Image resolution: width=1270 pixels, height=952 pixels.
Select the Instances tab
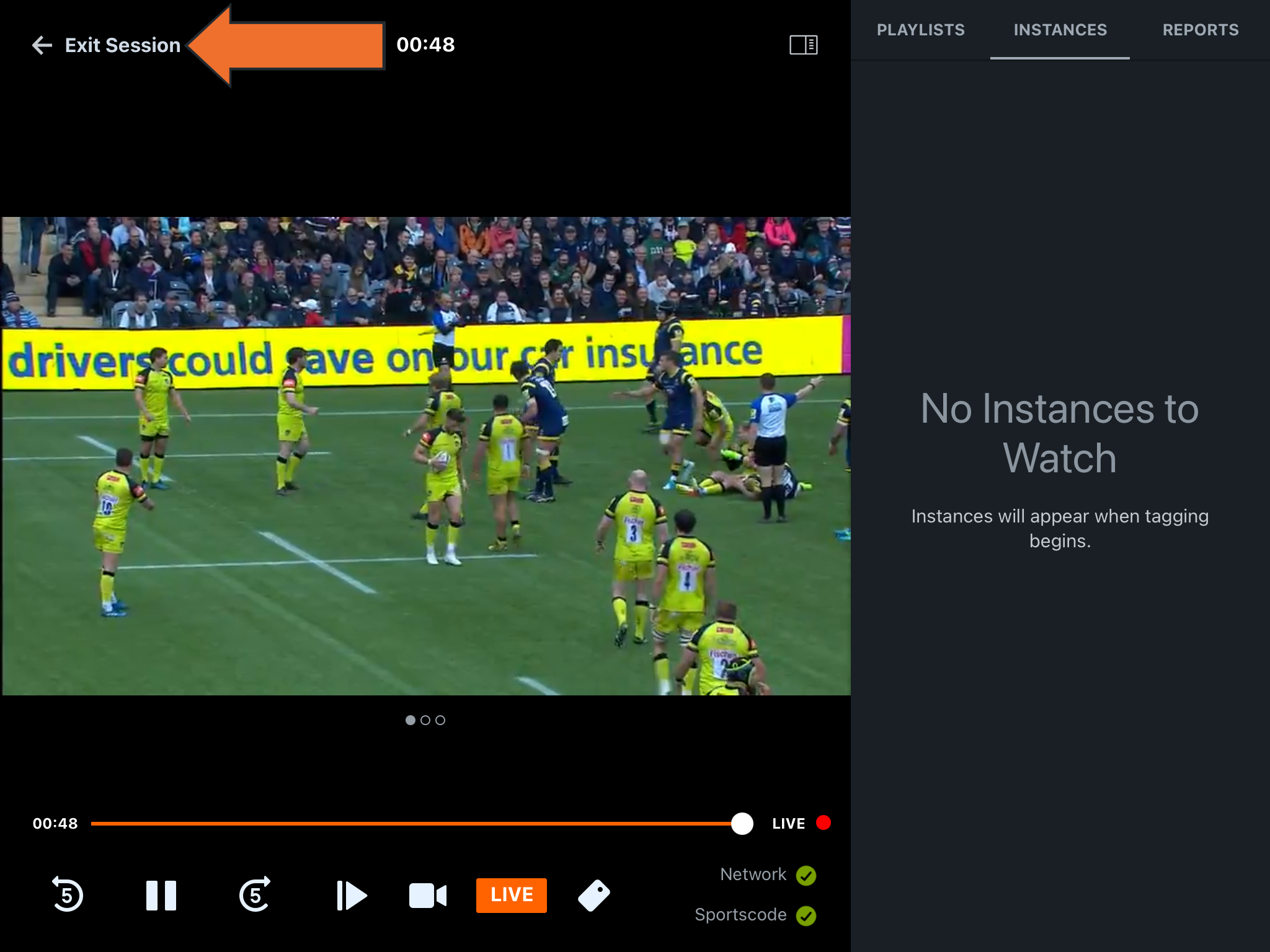(1060, 30)
